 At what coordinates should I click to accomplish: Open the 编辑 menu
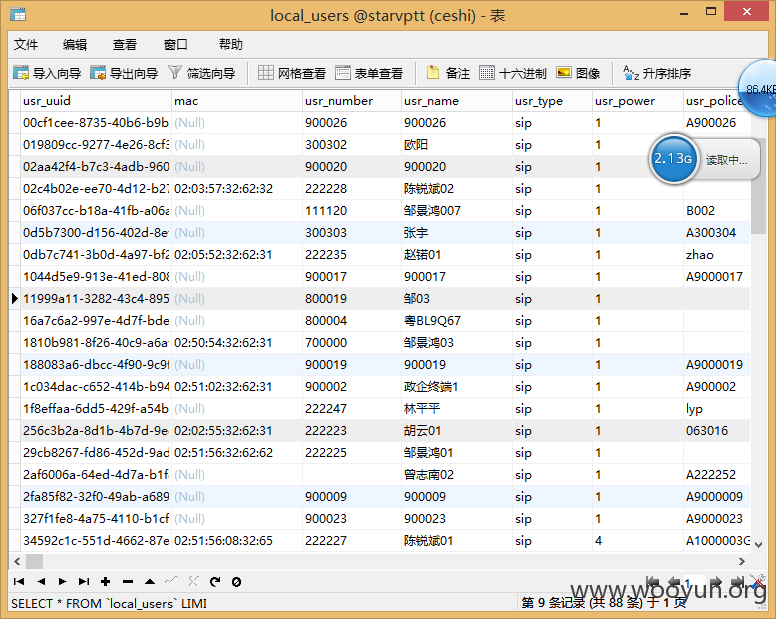point(75,45)
